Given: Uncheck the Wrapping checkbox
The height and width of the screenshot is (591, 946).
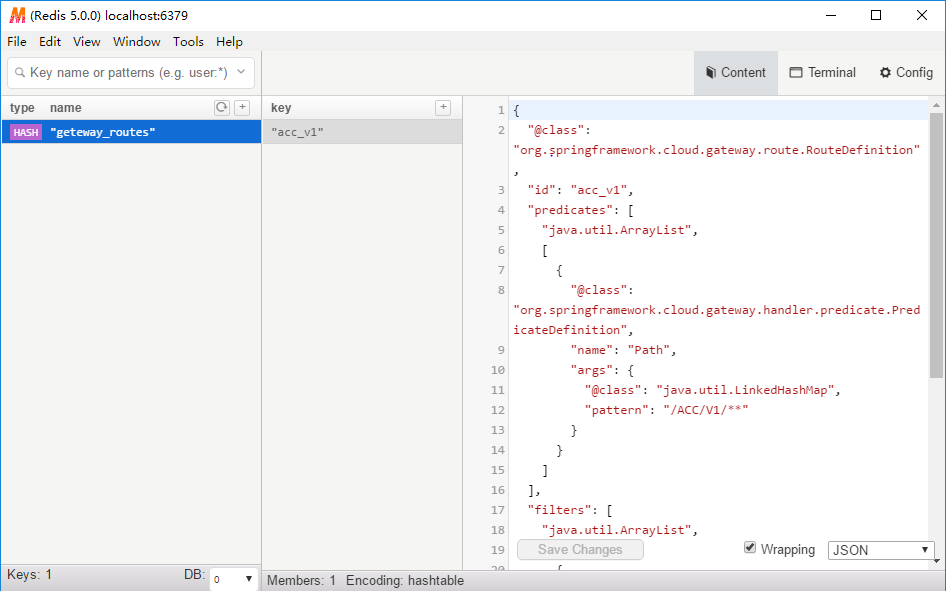Looking at the screenshot, I should point(750,549).
